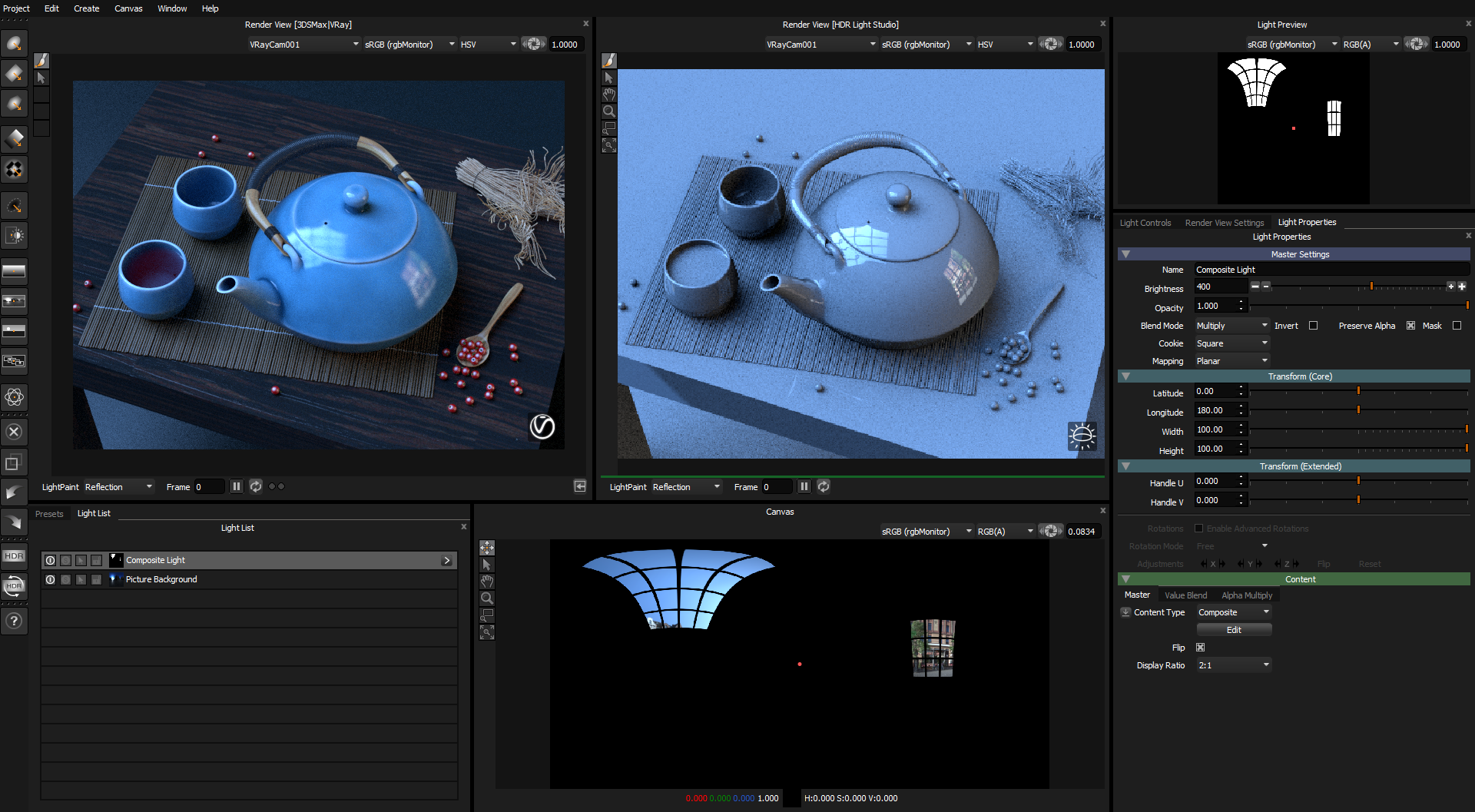Adjust the Latitude slider
This screenshot has width=1475, height=812.
[1358, 391]
